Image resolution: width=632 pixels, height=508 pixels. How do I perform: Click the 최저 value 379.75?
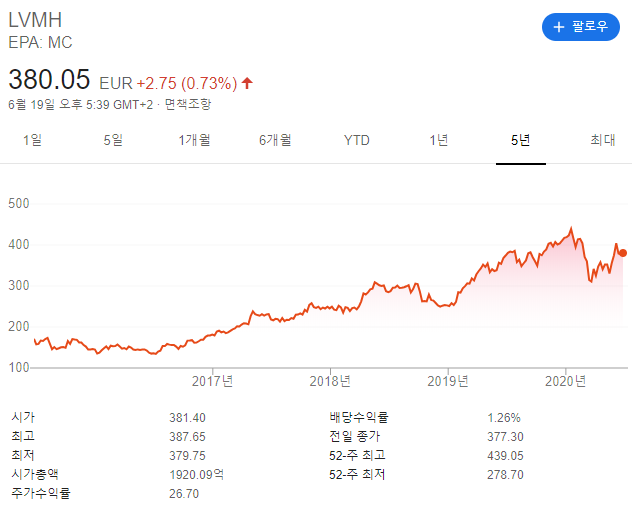187,456
